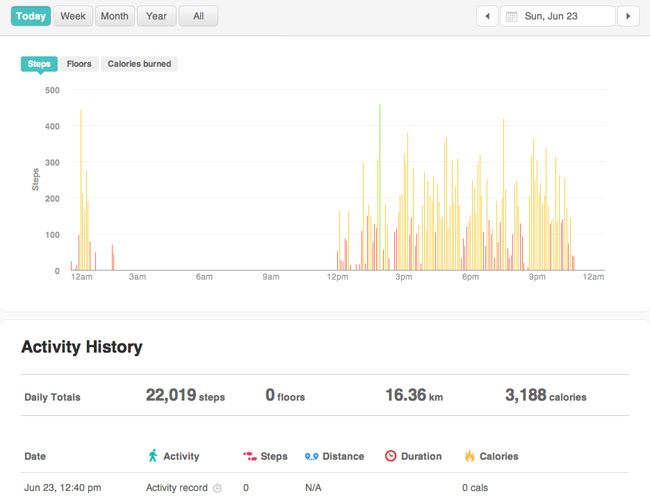Open the calendar icon in date field
The image size is (650, 498).
coord(512,17)
